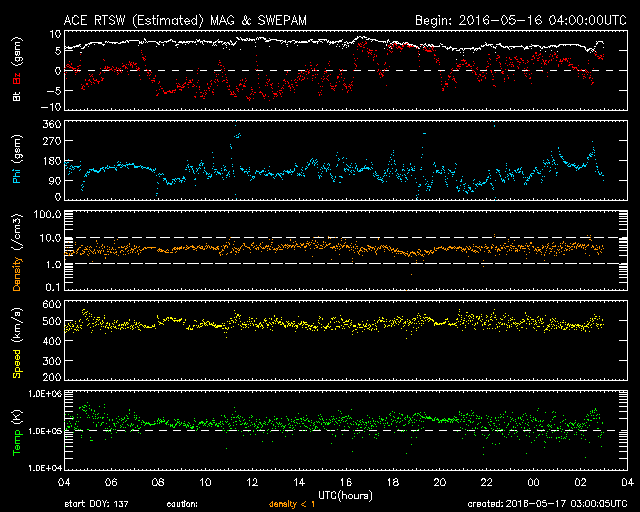Click the '270' tick on Phi axis
Screen dimensions: 640x512
(x=52, y=141)
